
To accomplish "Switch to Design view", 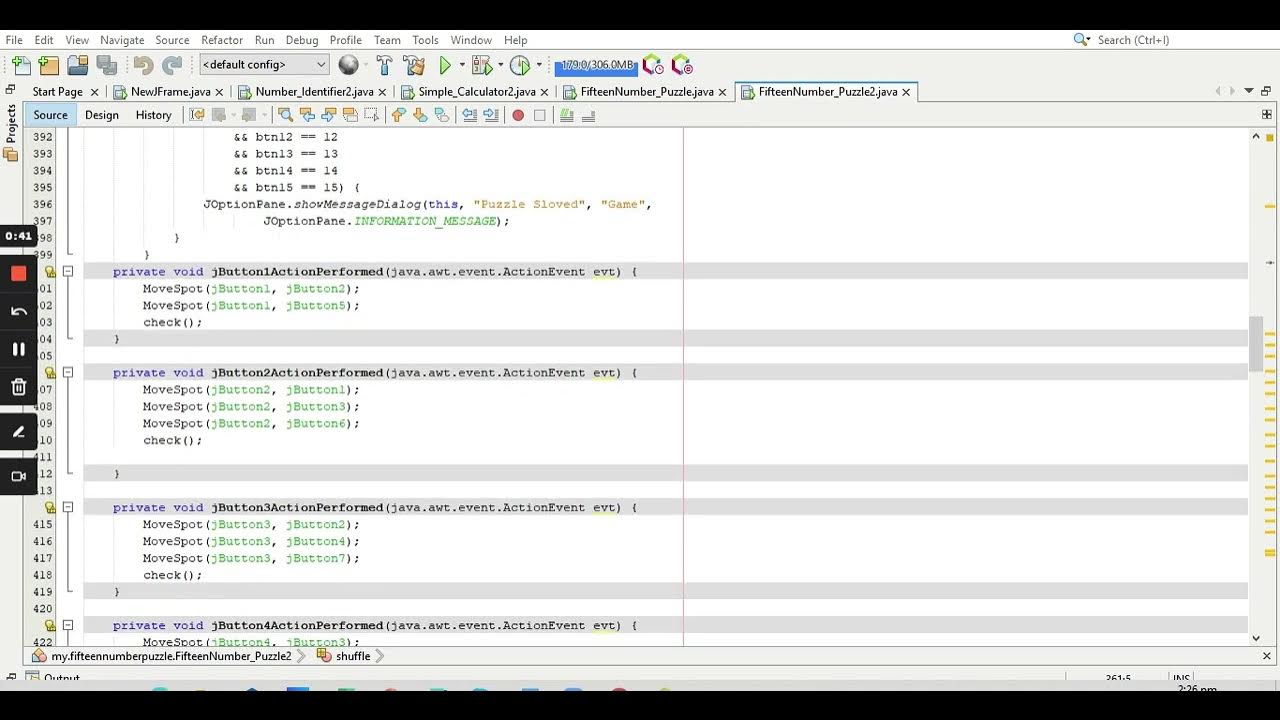I will (101, 115).
